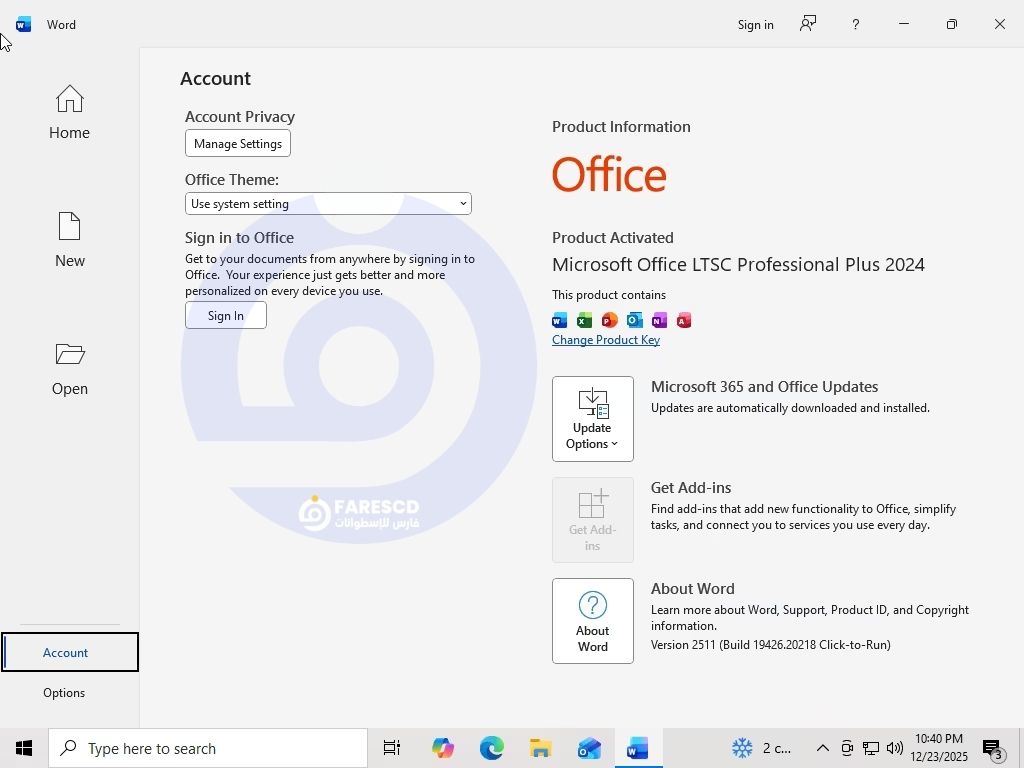Expand the Update Options menu
The width and height of the screenshot is (1024, 768).
(592, 419)
